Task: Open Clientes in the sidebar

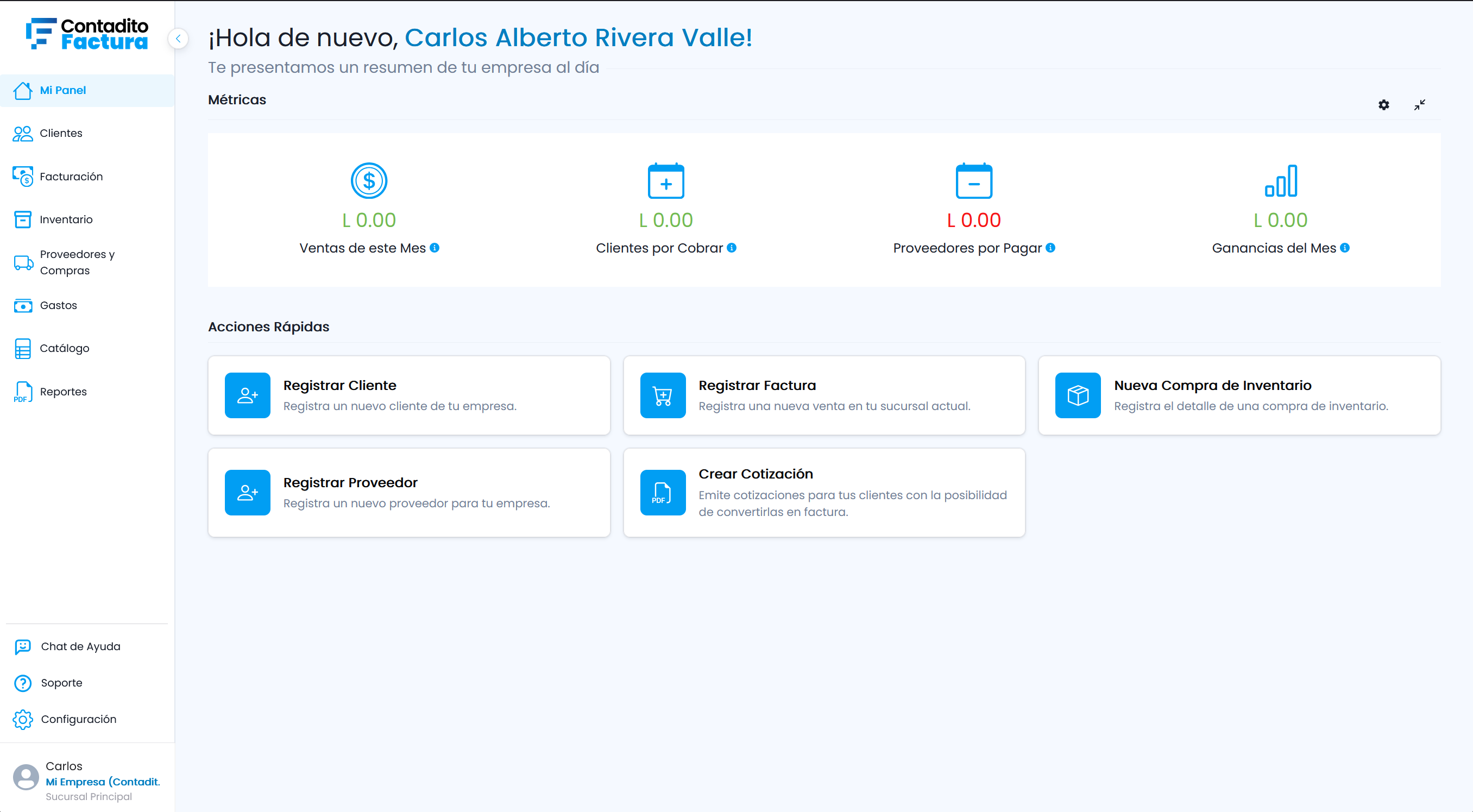Action: click(x=87, y=133)
